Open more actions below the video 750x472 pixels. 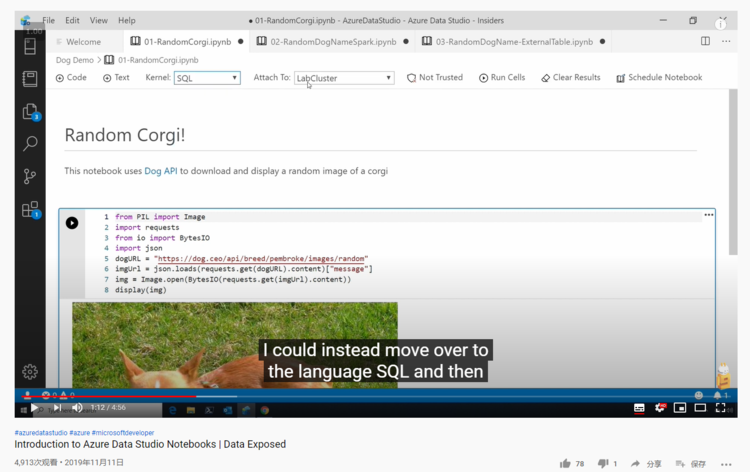click(726, 464)
